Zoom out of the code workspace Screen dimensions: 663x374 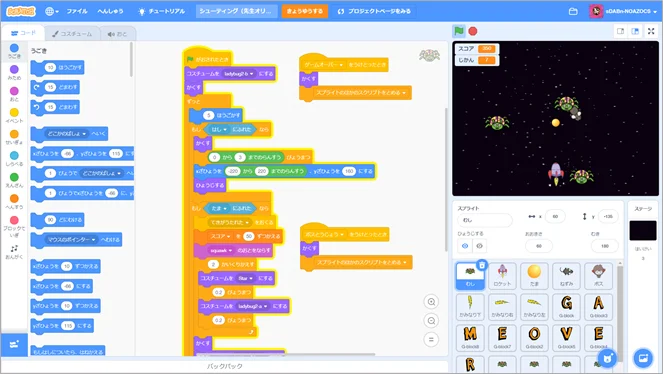coord(431,321)
